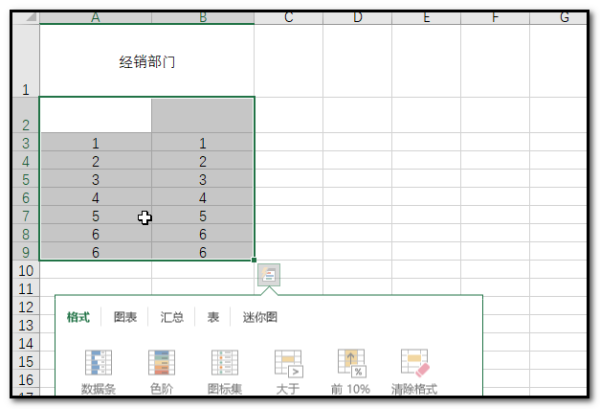Click cell B3 containing 1
This screenshot has height=409, width=600.
pos(203,143)
